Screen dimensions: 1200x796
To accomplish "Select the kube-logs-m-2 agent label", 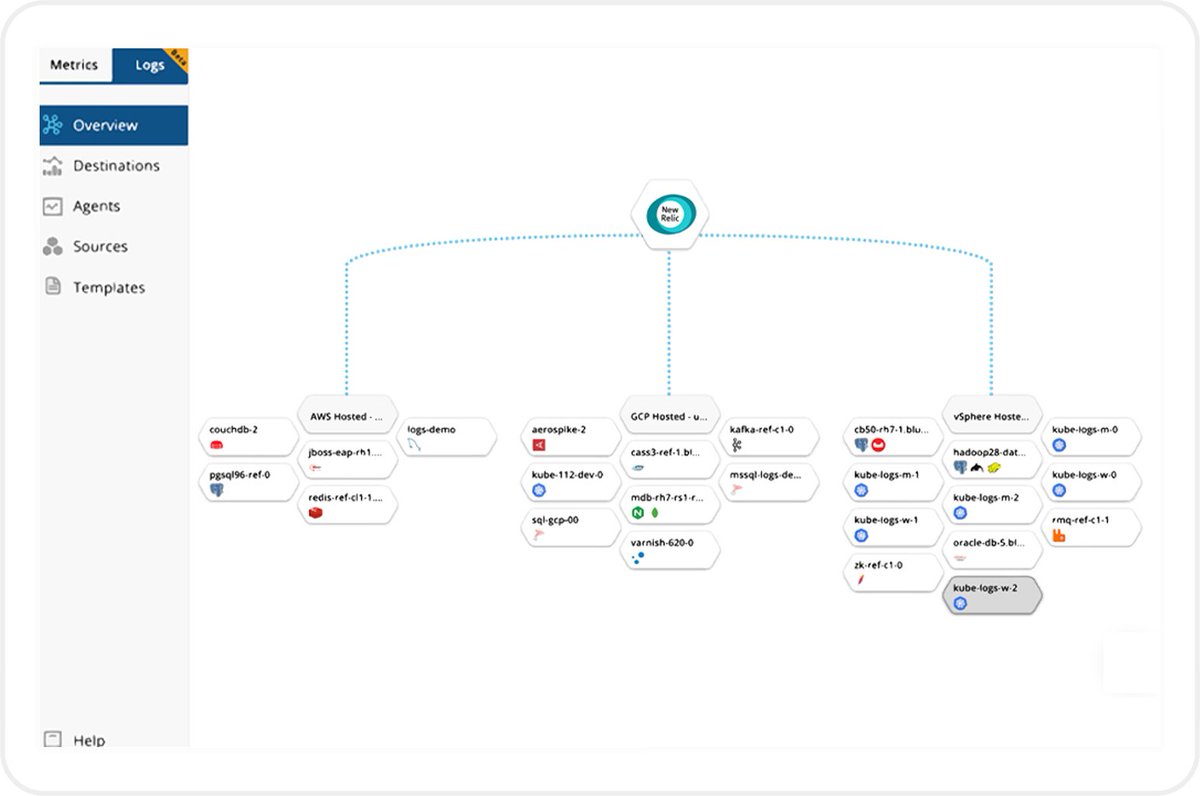I will 986,497.
